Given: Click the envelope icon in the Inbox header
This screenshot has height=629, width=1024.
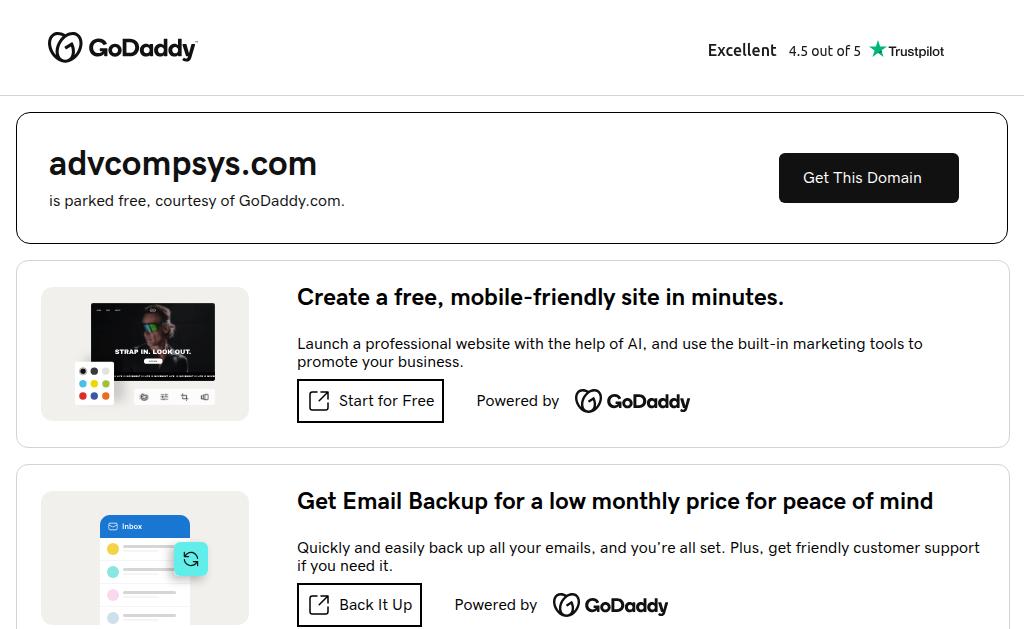Looking at the screenshot, I should pyautogui.click(x=113, y=526).
